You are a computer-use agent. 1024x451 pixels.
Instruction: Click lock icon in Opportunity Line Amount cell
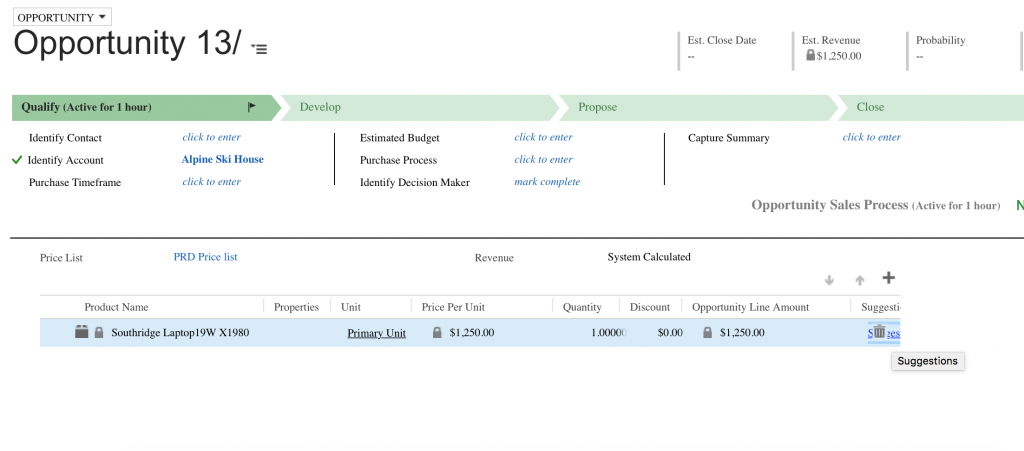707,333
